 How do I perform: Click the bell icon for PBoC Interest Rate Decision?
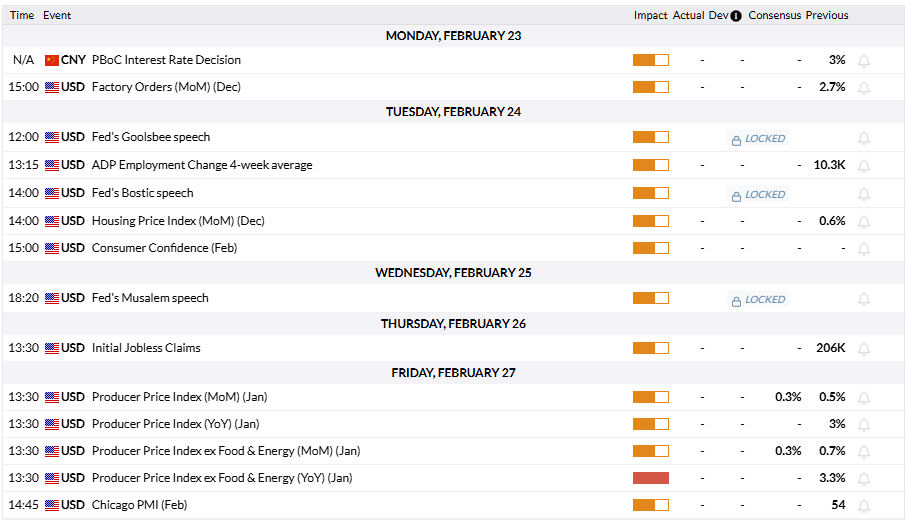tap(864, 61)
